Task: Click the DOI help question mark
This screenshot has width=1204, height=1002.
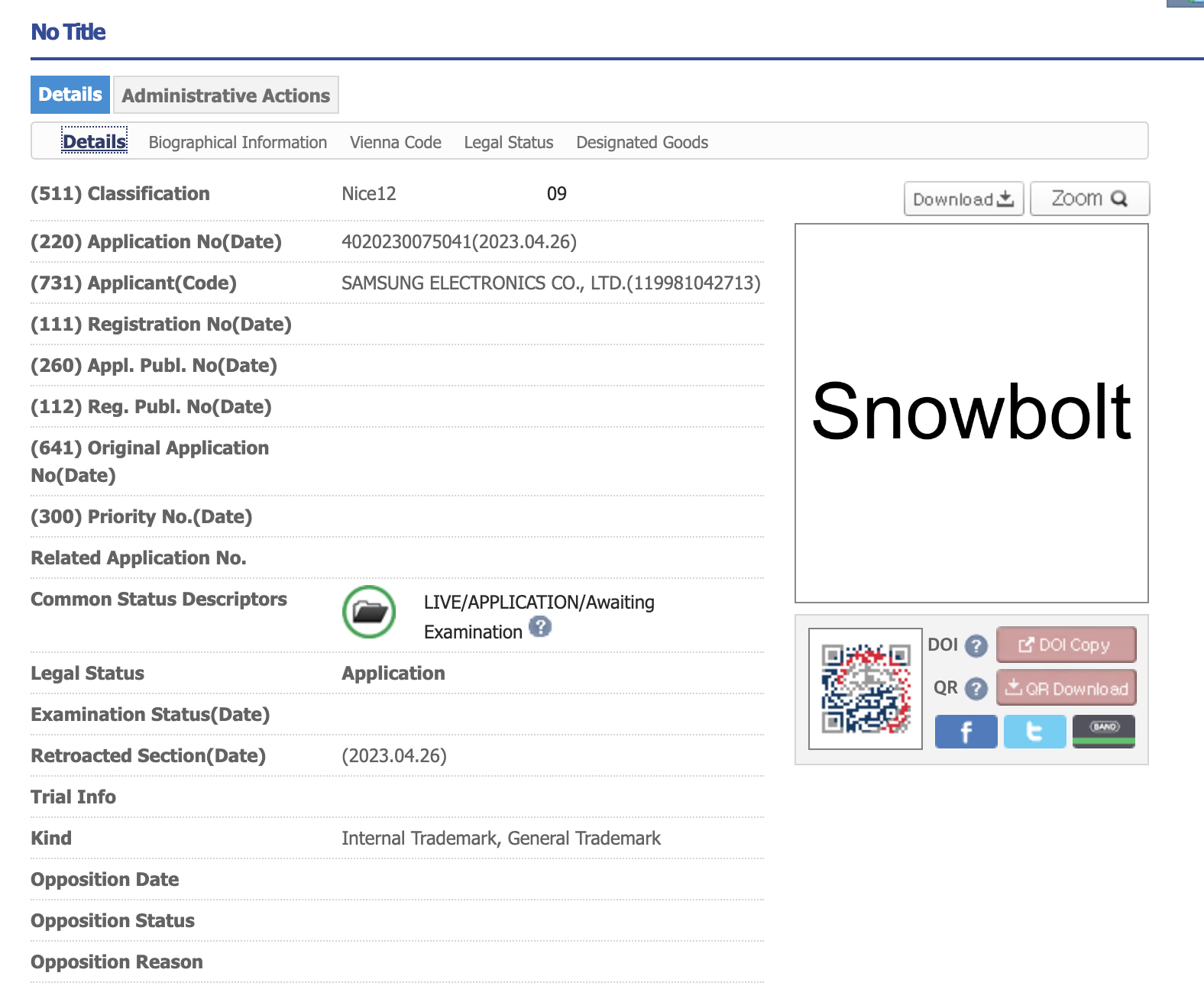Action: (976, 646)
